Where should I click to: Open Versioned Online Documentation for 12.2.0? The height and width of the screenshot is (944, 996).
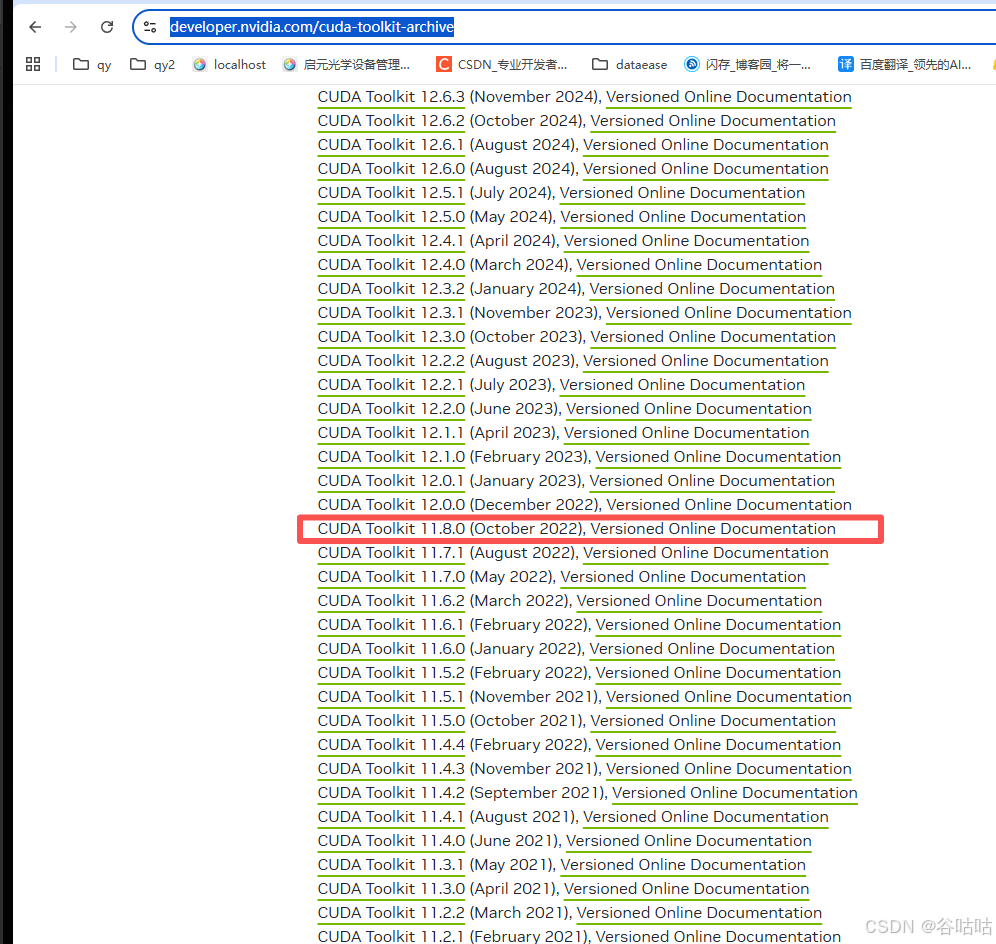pos(689,409)
